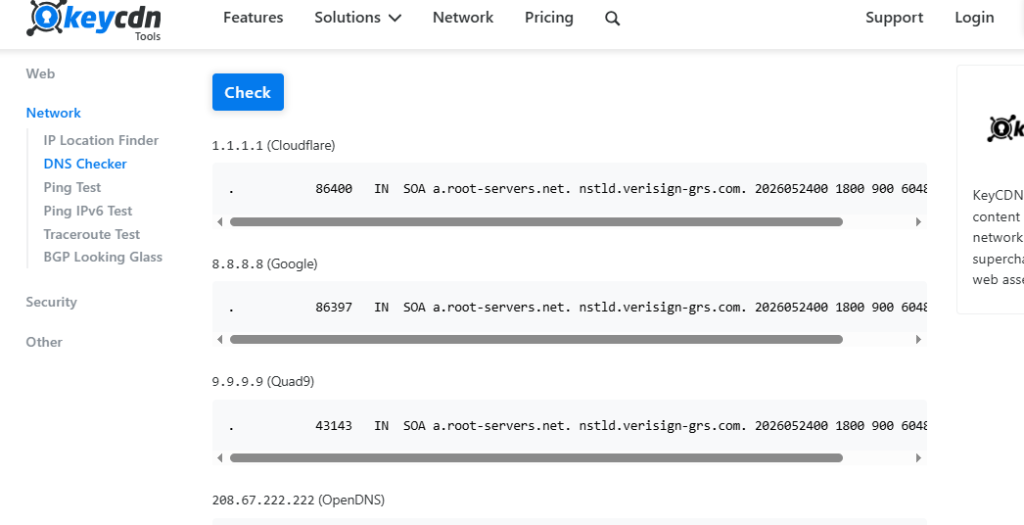The height and width of the screenshot is (525, 1024).
Task: Open IP Location Finder tool
Action: pos(101,140)
